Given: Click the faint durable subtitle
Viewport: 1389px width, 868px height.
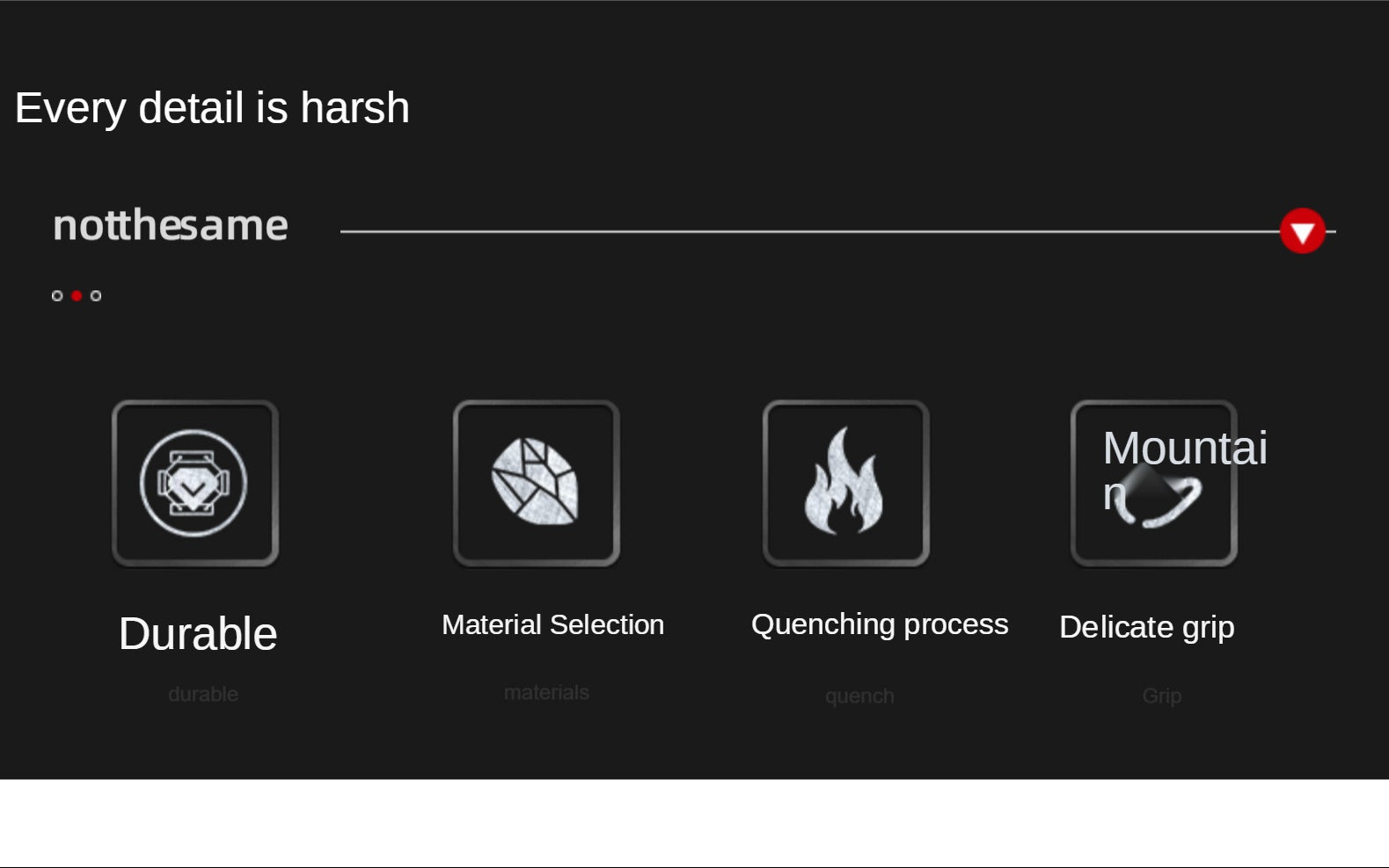Looking at the screenshot, I should tap(203, 694).
